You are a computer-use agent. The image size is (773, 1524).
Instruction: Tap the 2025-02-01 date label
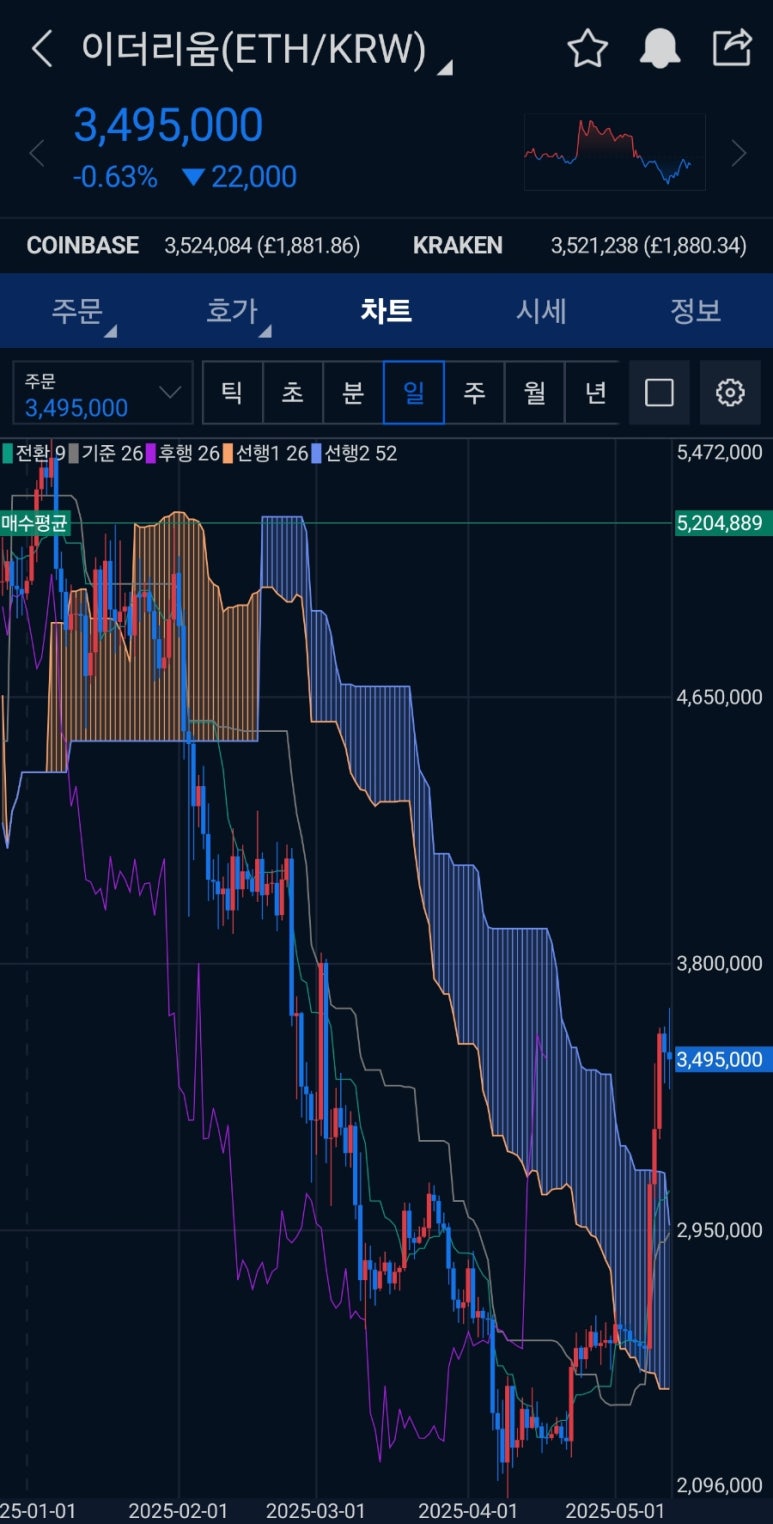178,1510
